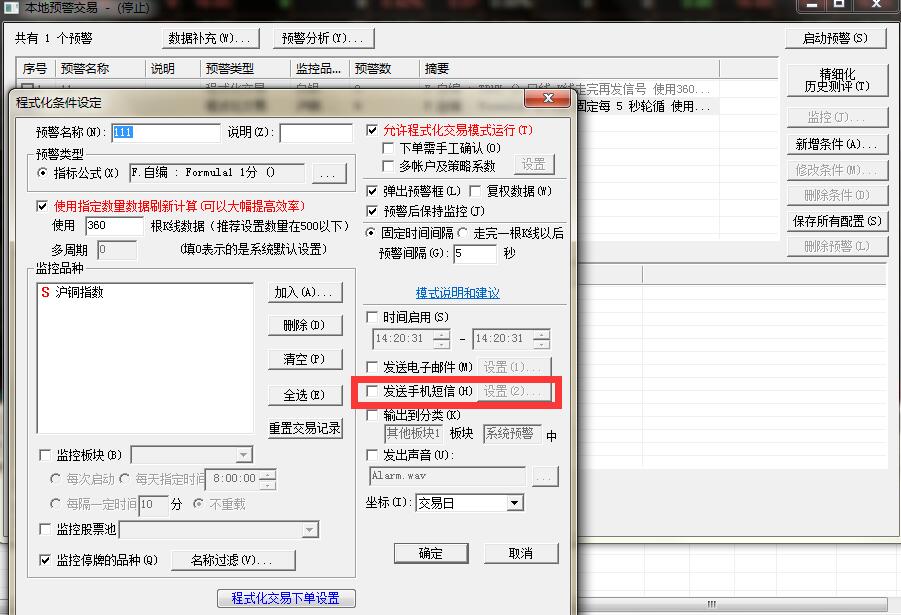The width and height of the screenshot is (901, 615).
Task: Click the browse button next to Alarm.wav
Action: point(544,478)
